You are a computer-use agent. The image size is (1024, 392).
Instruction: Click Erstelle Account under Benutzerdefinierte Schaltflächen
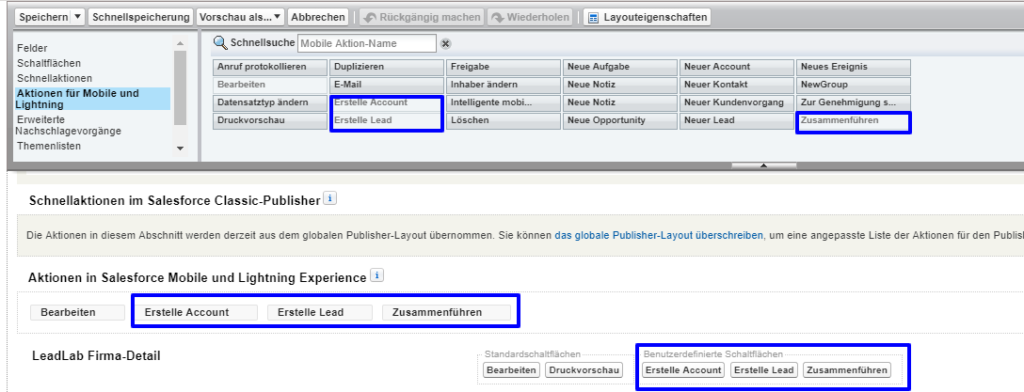pyautogui.click(x=683, y=370)
